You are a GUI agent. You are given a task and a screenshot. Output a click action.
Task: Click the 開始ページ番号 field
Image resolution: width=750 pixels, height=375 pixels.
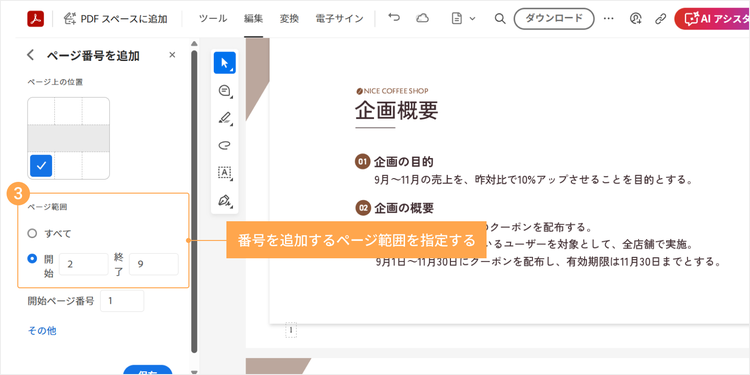pos(122,301)
